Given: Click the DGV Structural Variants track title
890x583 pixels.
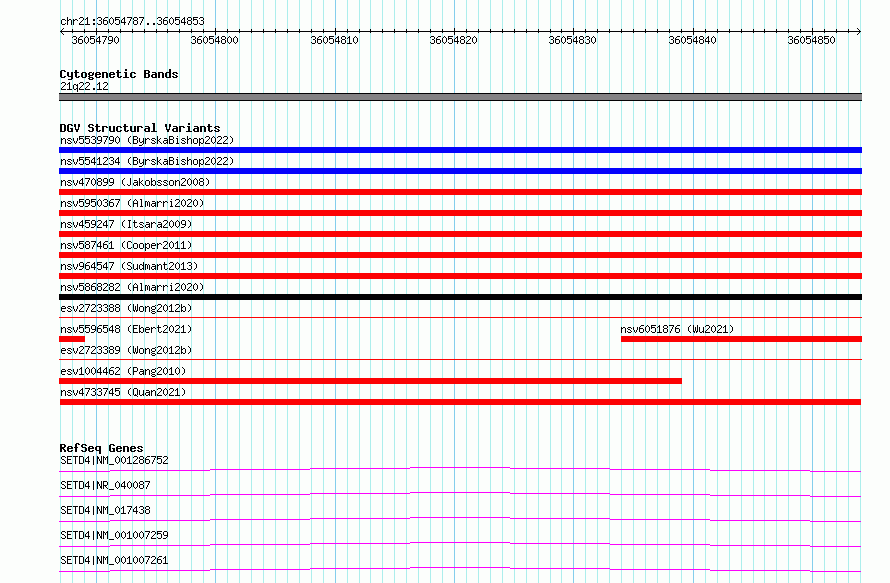Looking at the screenshot, I should click(140, 128).
